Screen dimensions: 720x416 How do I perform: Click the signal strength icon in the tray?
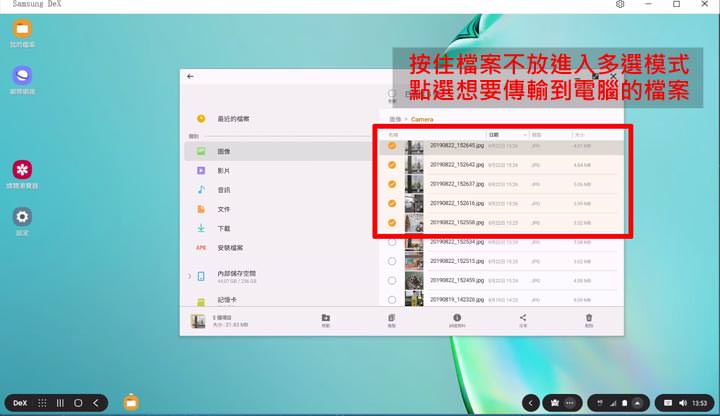point(613,403)
